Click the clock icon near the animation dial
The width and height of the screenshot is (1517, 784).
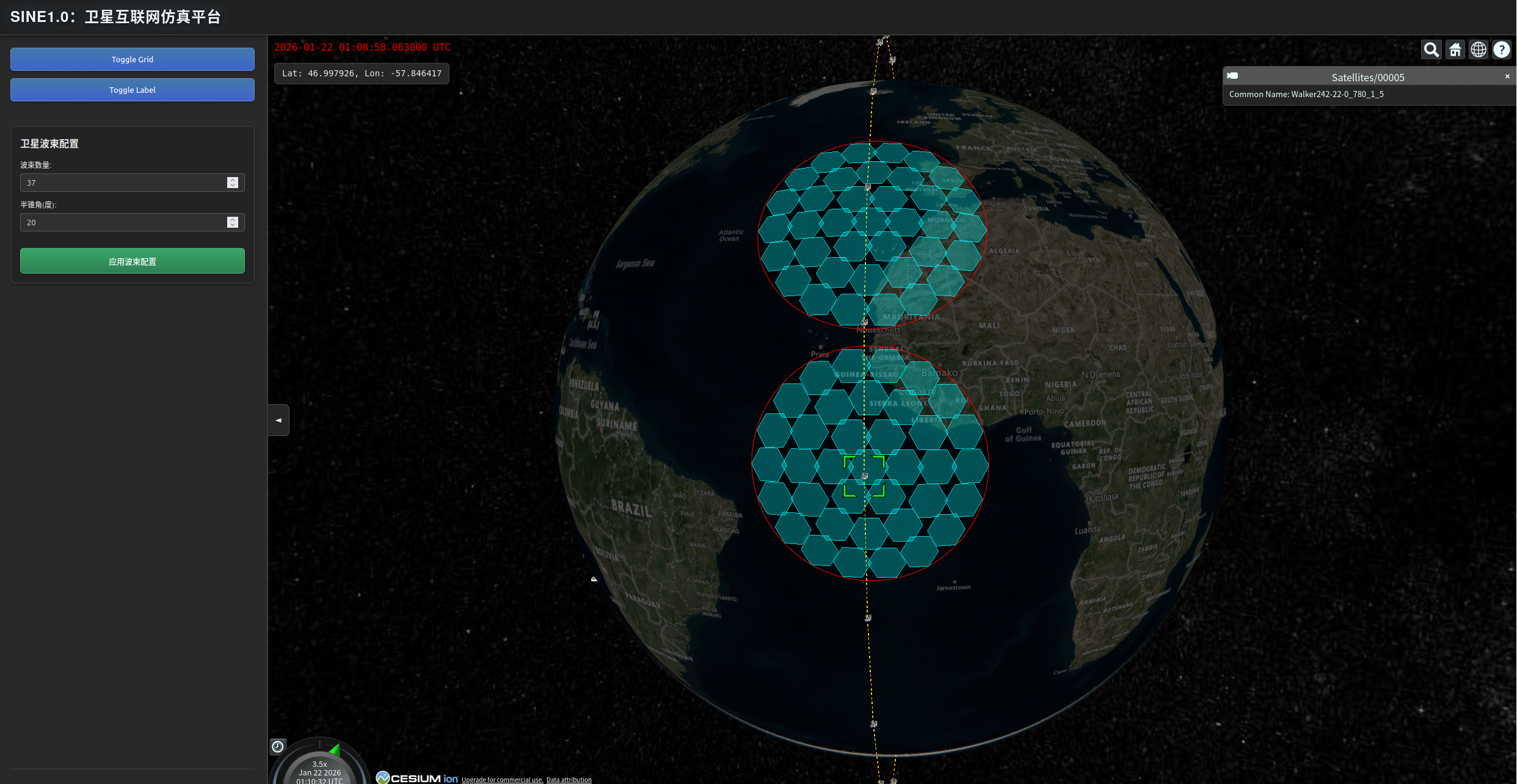click(x=278, y=746)
